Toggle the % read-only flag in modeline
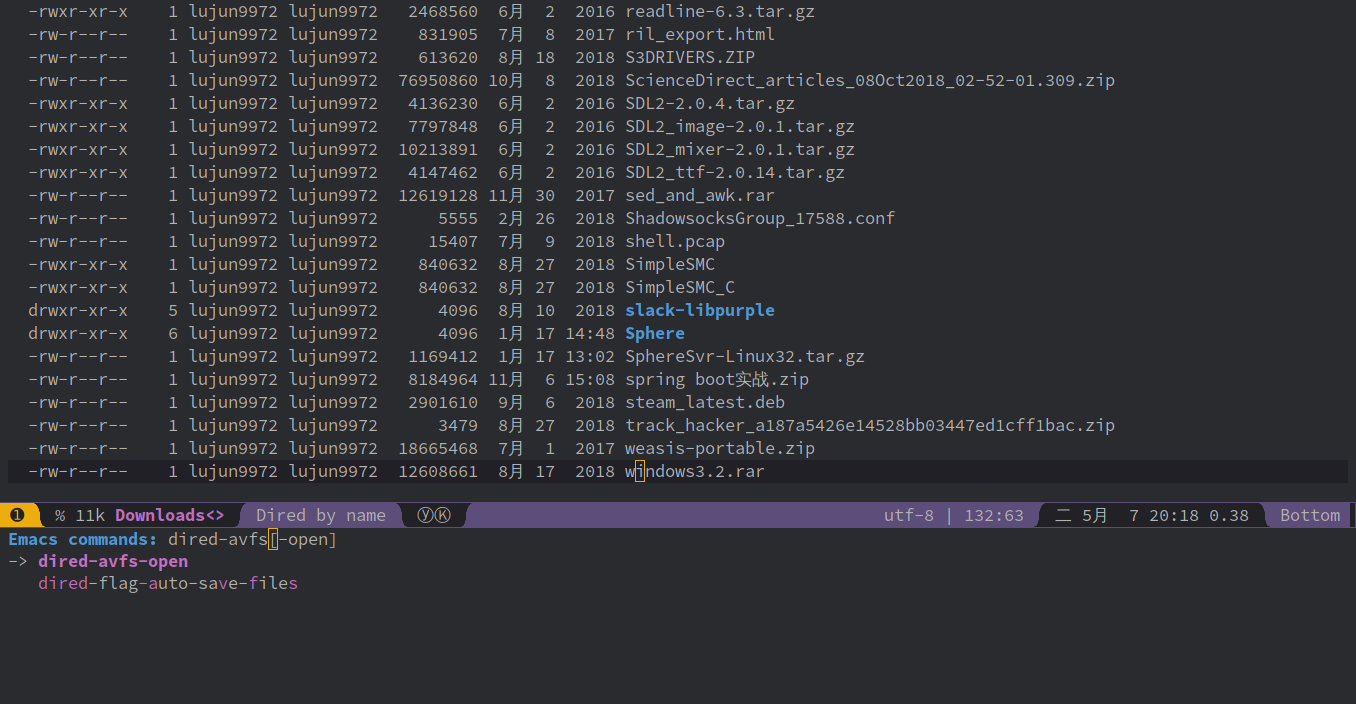Image resolution: width=1356 pixels, height=704 pixels. (60, 515)
